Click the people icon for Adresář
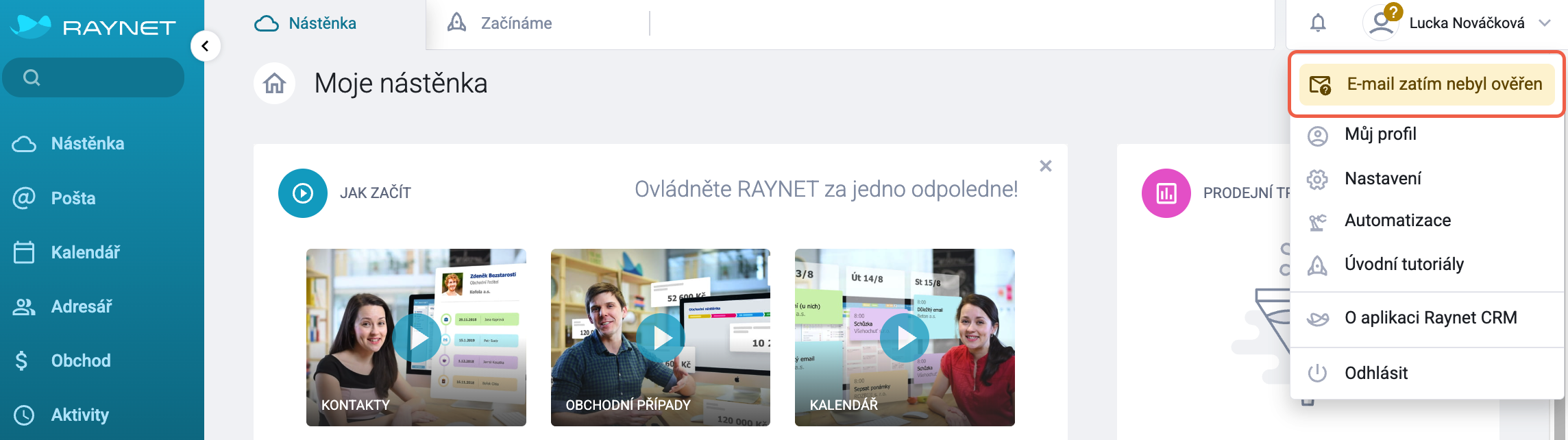 coord(24,306)
